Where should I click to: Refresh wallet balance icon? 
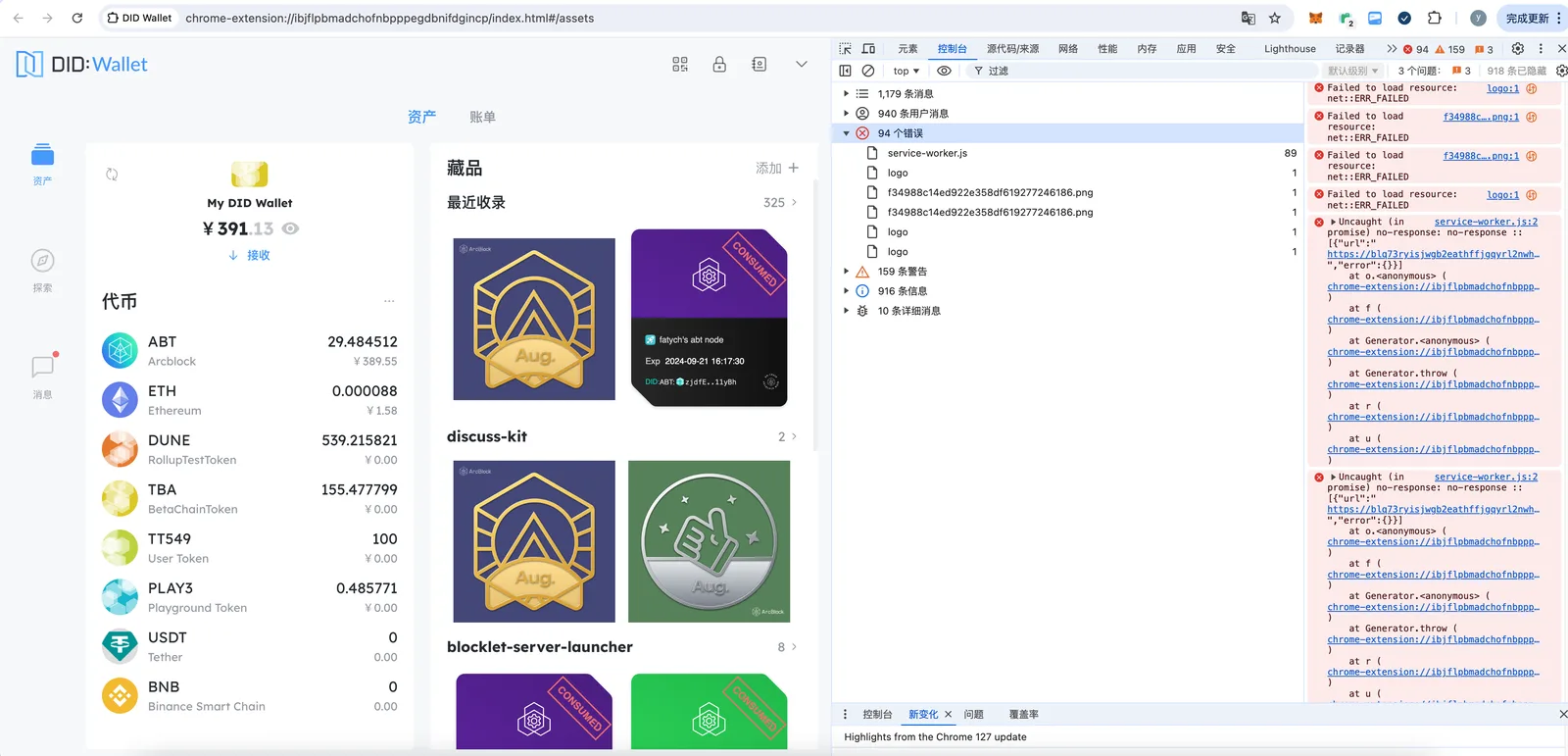point(112,175)
